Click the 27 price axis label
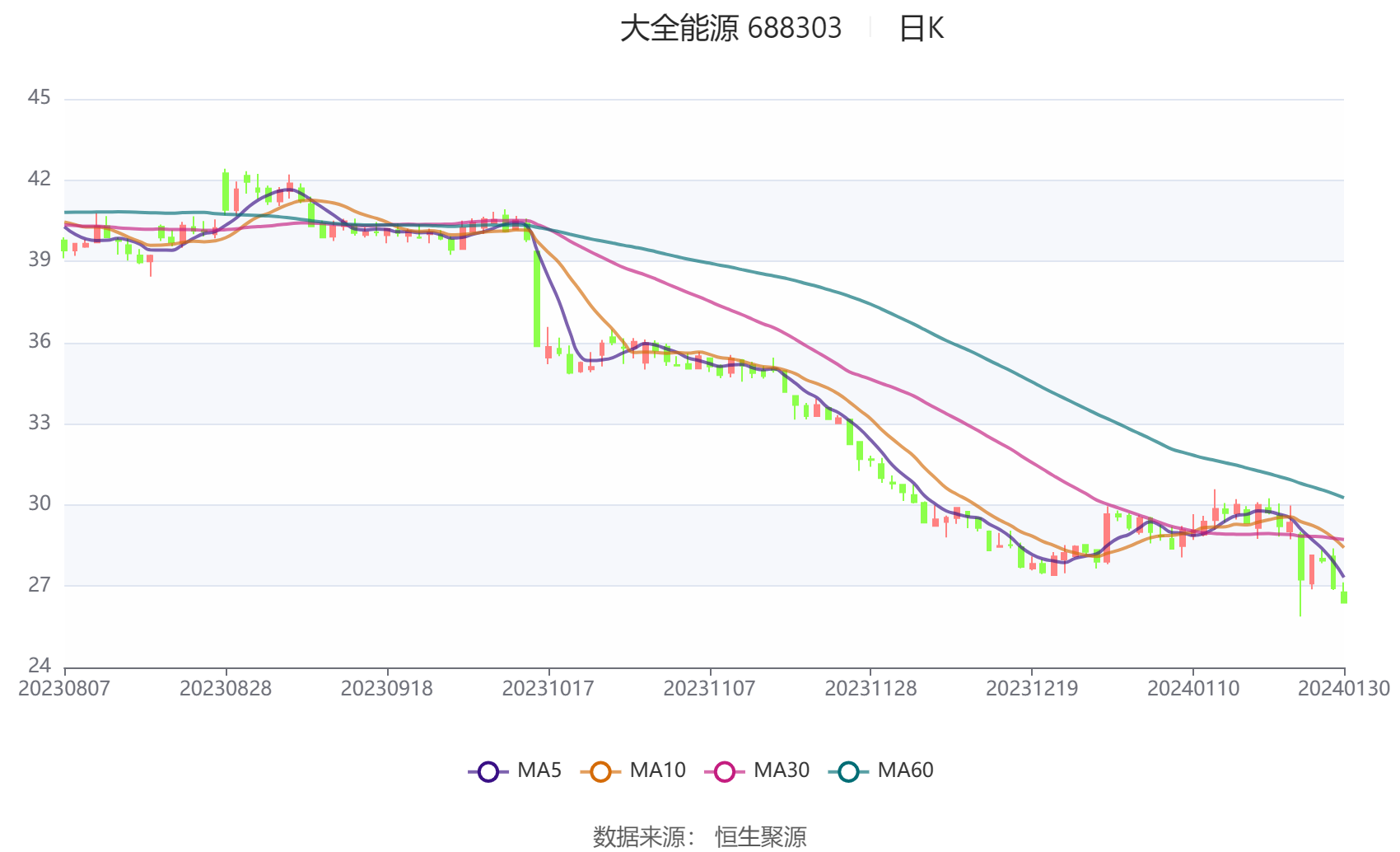This screenshot has height=852, width=1400. [40, 585]
